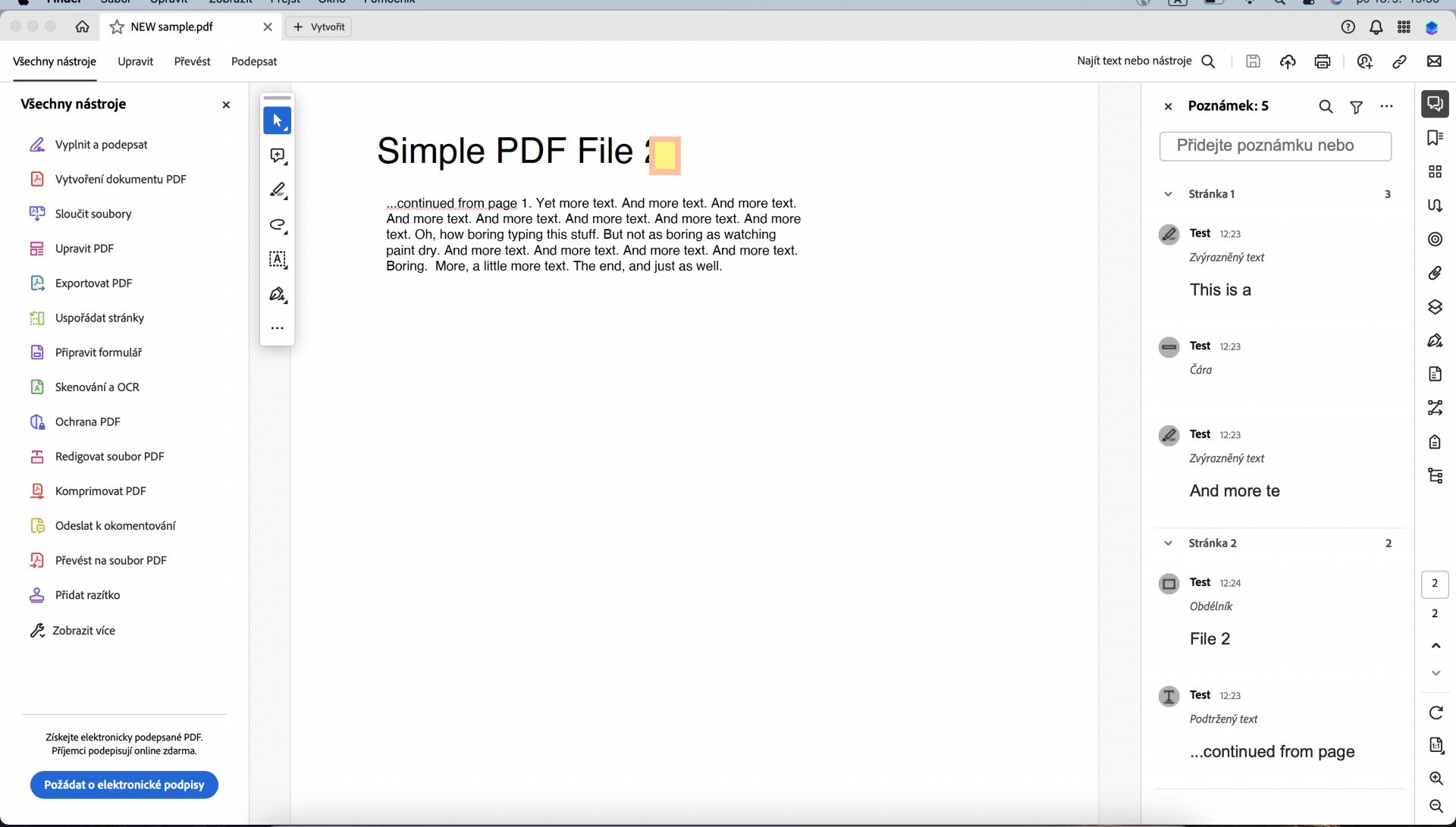This screenshot has height=827, width=1456.
Task: Open the bookmarks panel icon on right rail
Action: [1435, 137]
